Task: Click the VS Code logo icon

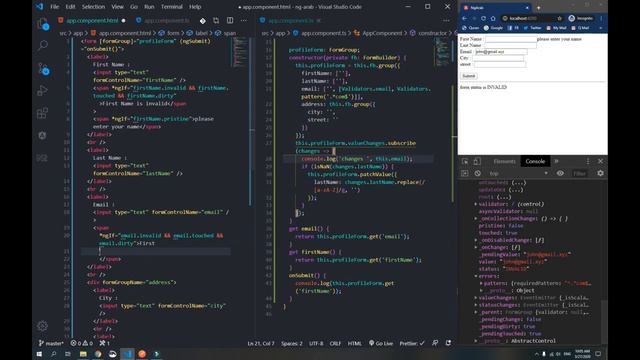Action: click(x=39, y=7)
